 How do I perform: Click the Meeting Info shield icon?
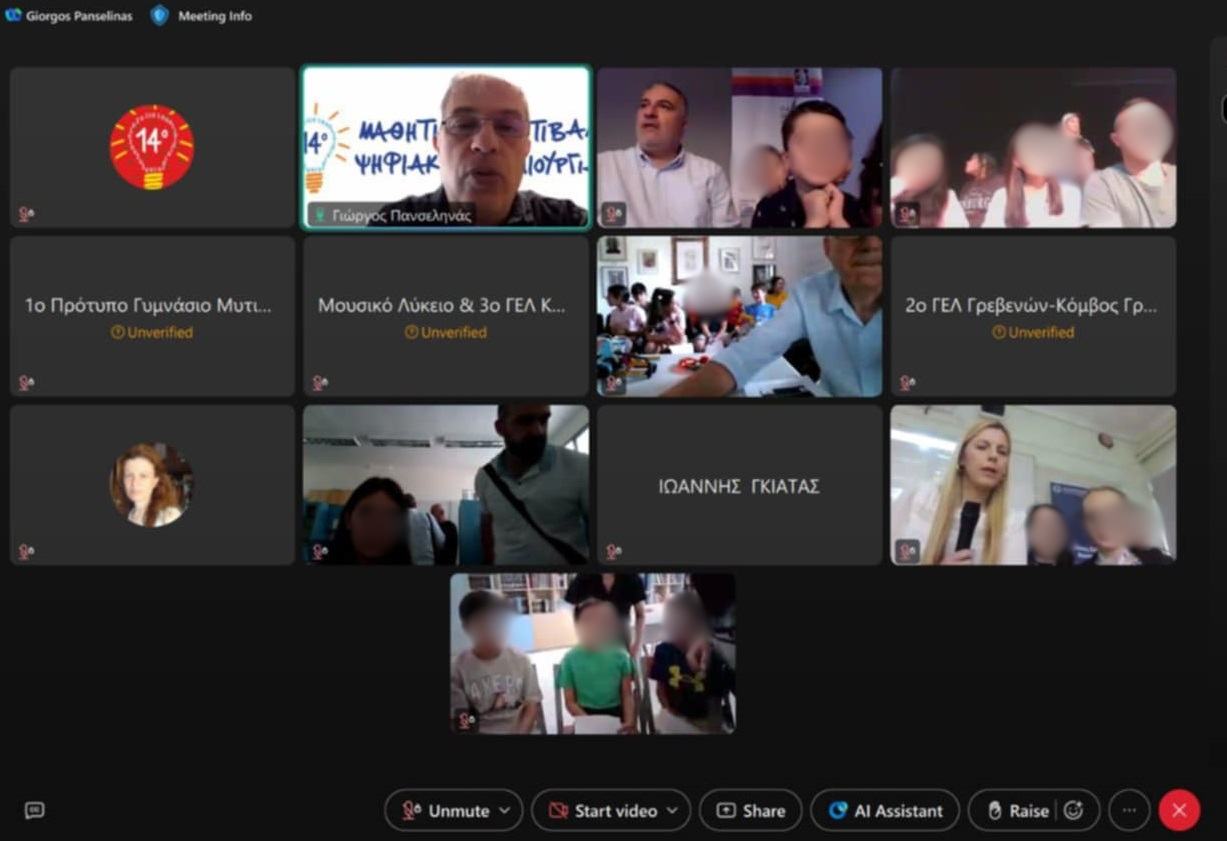point(159,15)
